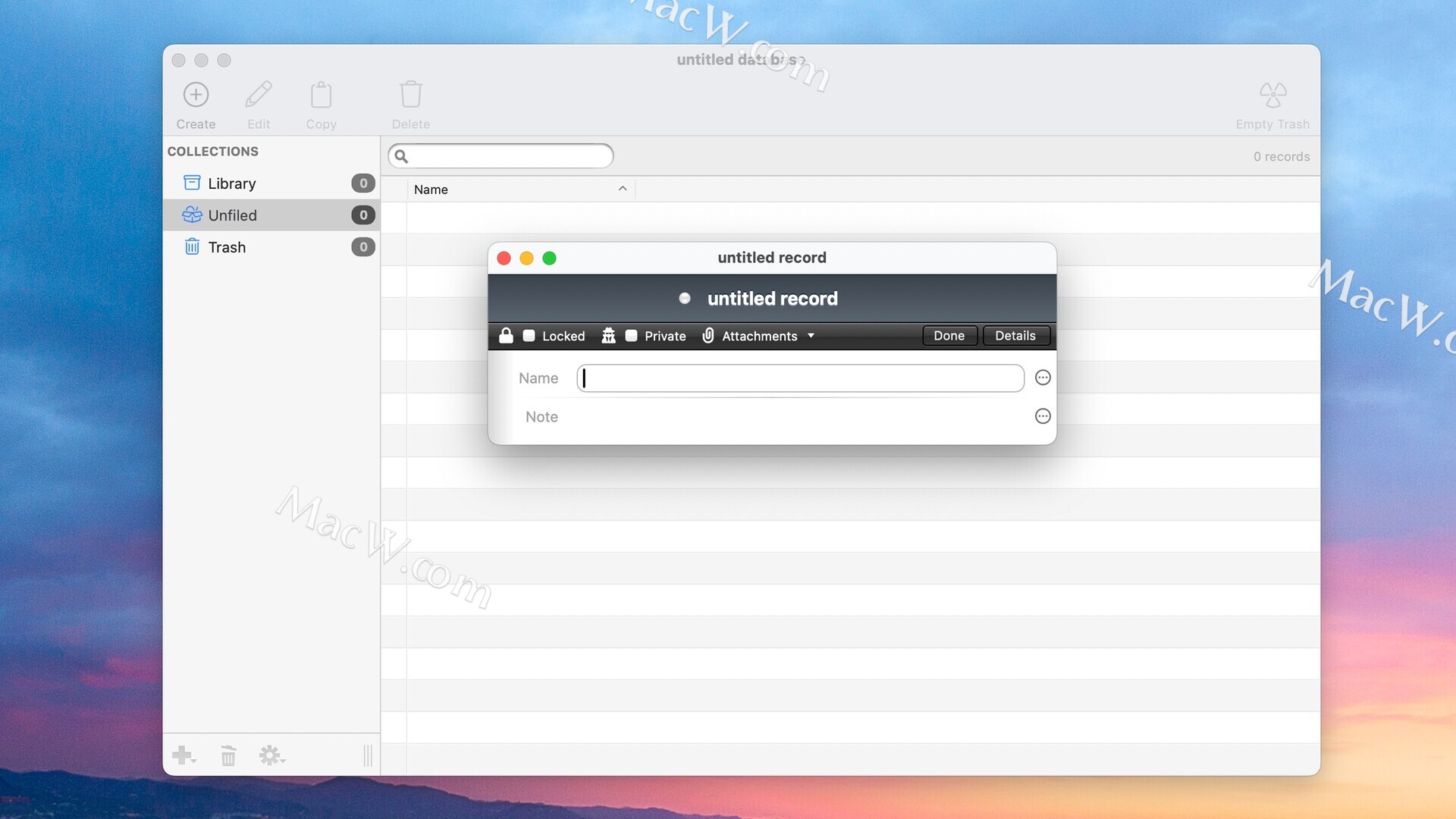Click the ellipsis icon beside Note field
Image resolution: width=1456 pixels, height=819 pixels.
tap(1043, 416)
